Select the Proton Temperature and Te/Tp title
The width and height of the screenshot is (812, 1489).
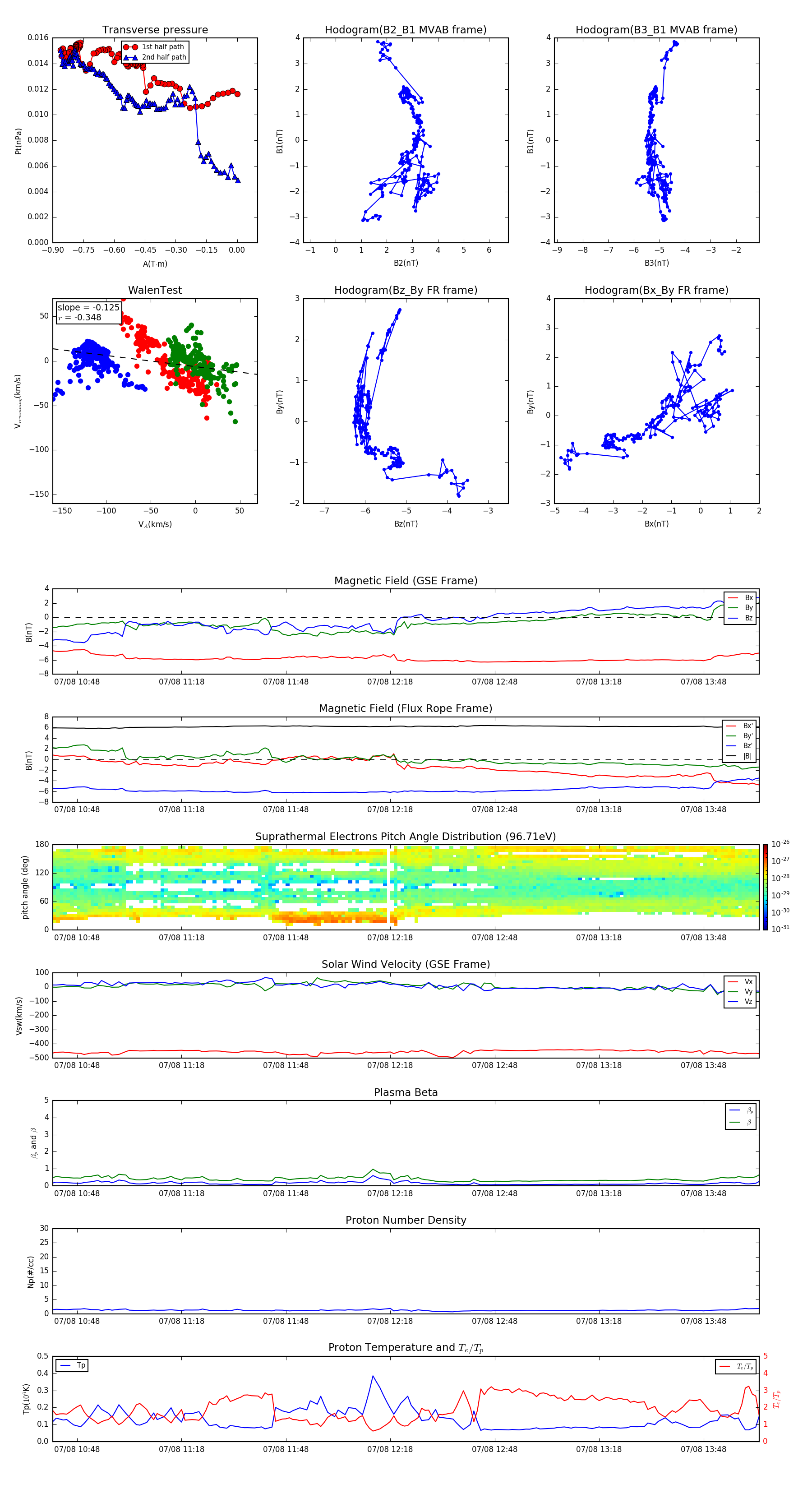(x=406, y=1348)
